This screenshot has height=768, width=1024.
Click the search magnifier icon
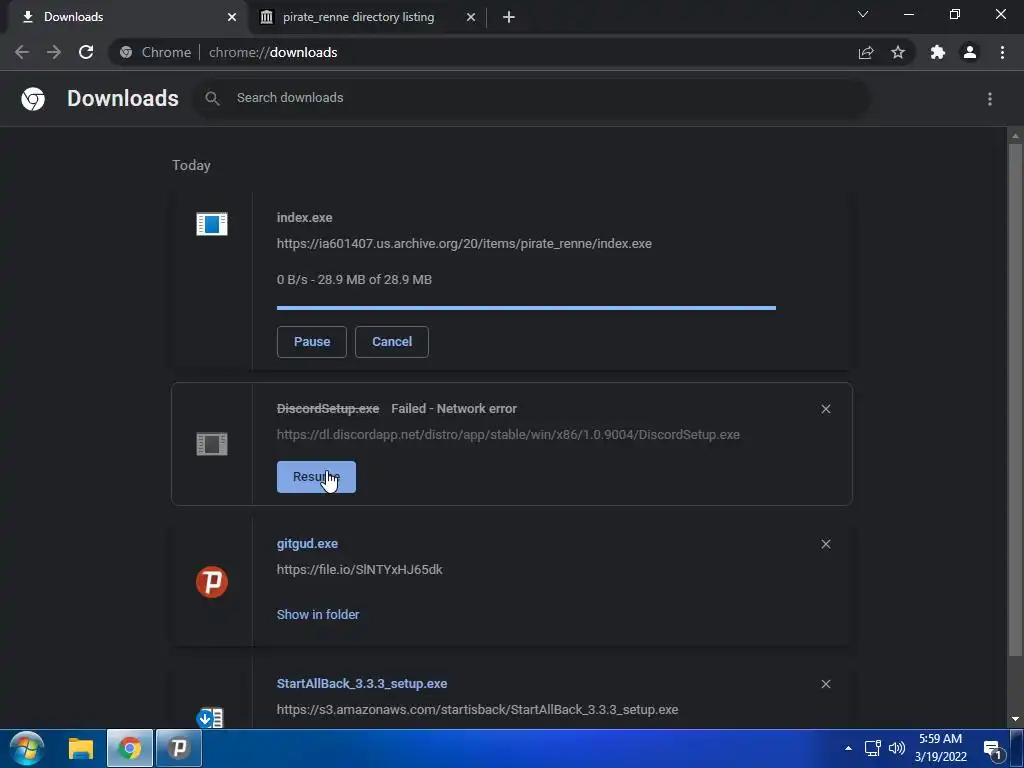pyautogui.click(x=212, y=99)
